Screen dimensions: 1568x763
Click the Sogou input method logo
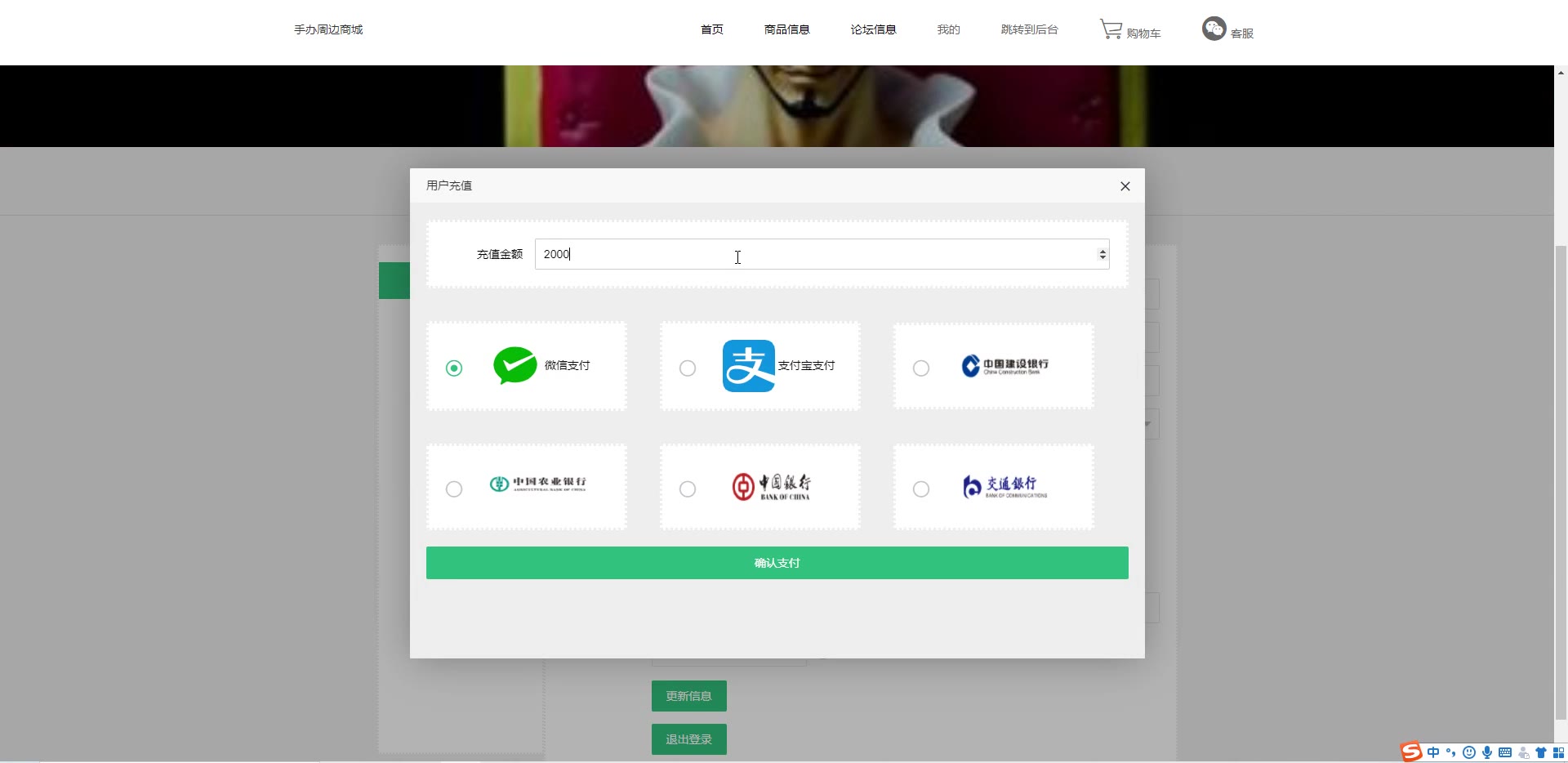[1411, 752]
